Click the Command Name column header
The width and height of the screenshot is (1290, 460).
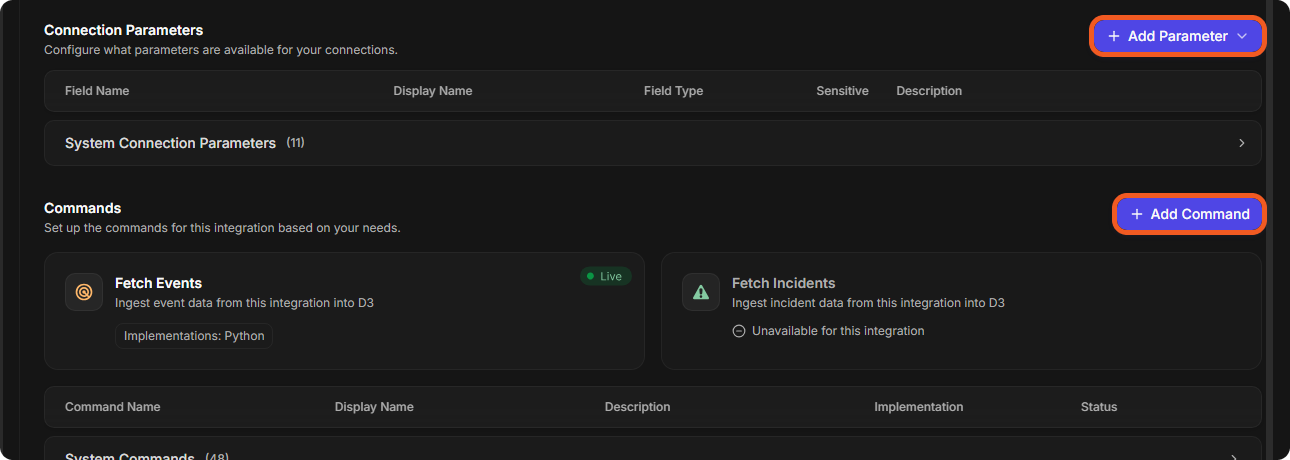click(x=112, y=407)
